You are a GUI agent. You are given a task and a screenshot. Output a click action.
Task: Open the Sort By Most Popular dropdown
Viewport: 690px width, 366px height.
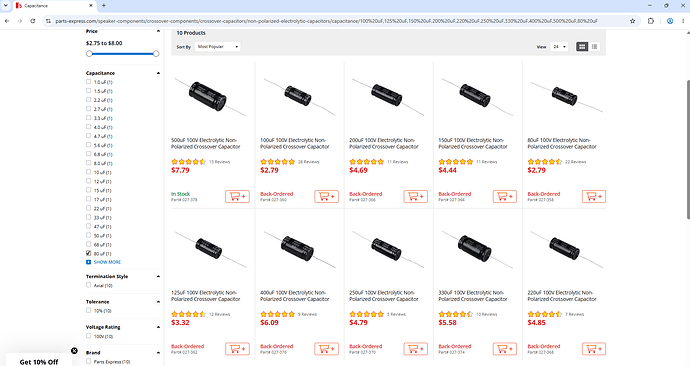click(x=217, y=47)
